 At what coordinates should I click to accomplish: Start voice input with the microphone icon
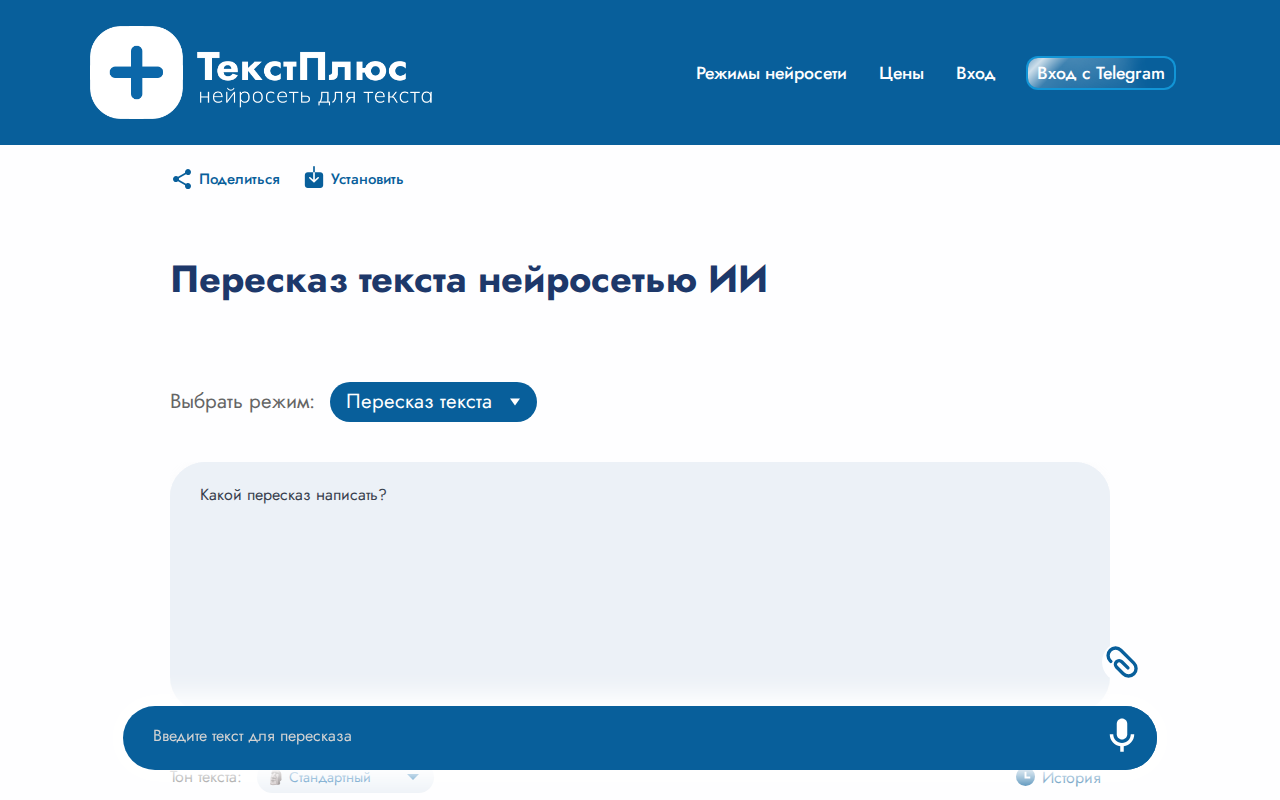[x=1122, y=736]
